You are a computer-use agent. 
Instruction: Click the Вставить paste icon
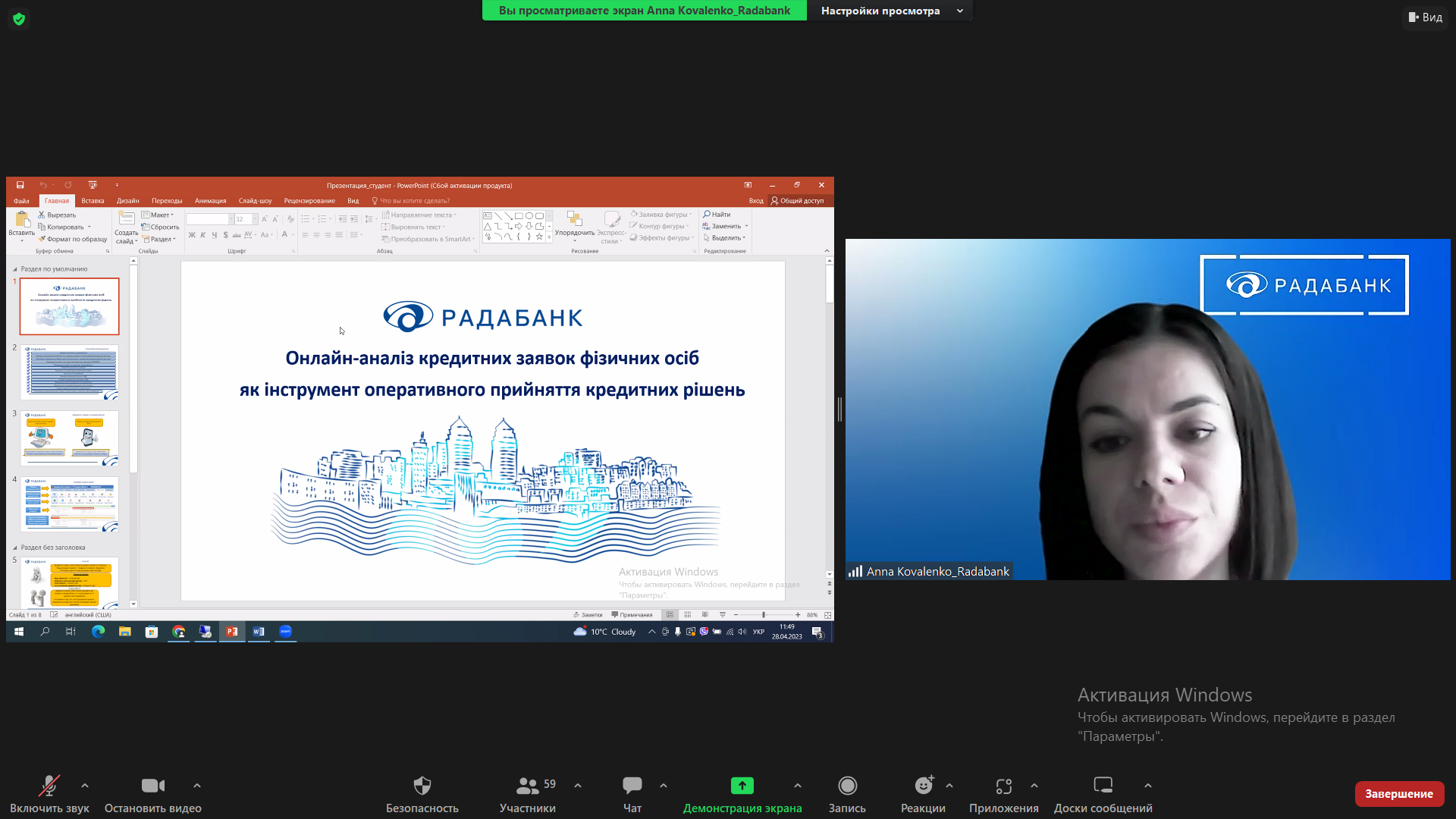coord(21,219)
